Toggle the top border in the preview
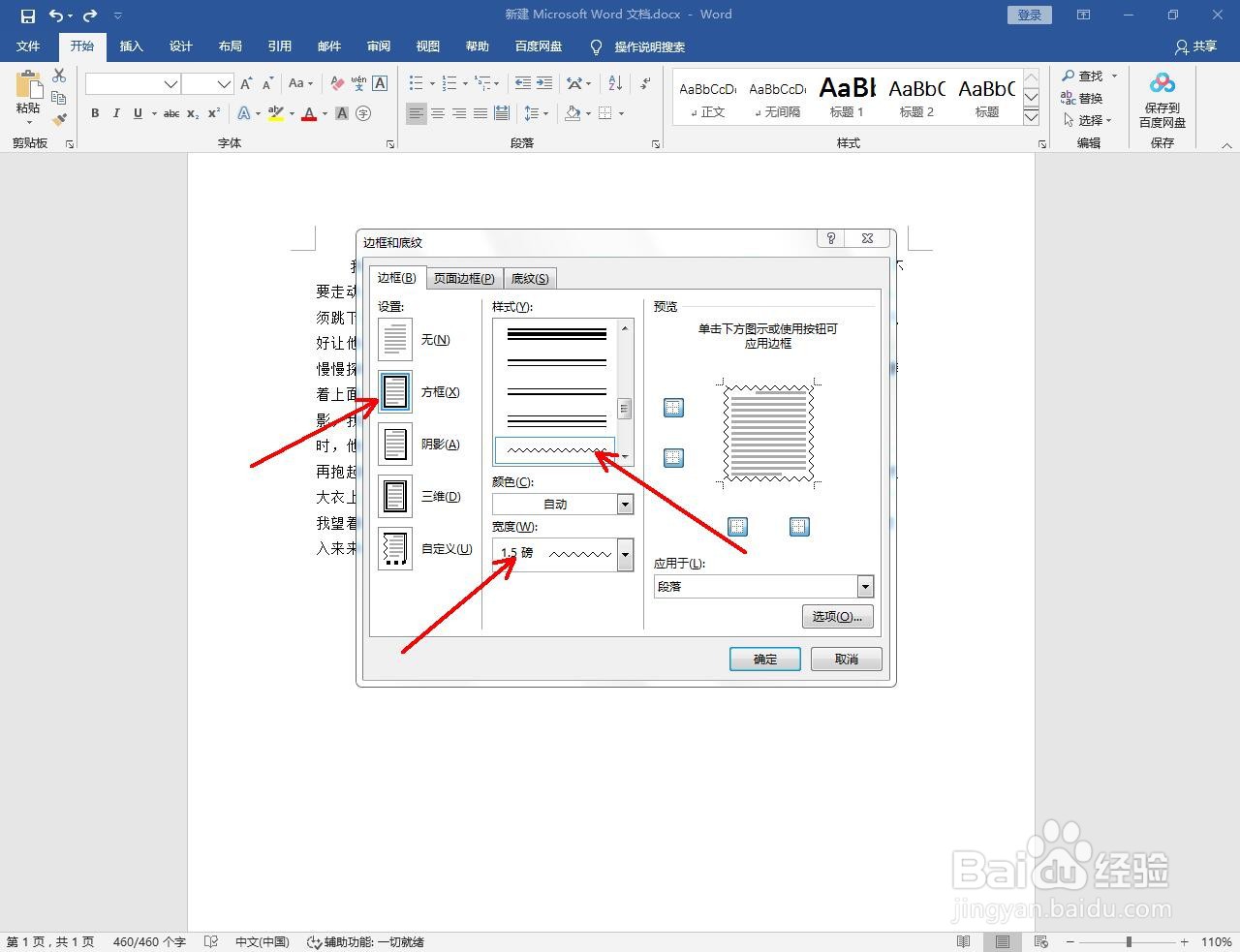This screenshot has height=952, width=1240. [x=673, y=407]
